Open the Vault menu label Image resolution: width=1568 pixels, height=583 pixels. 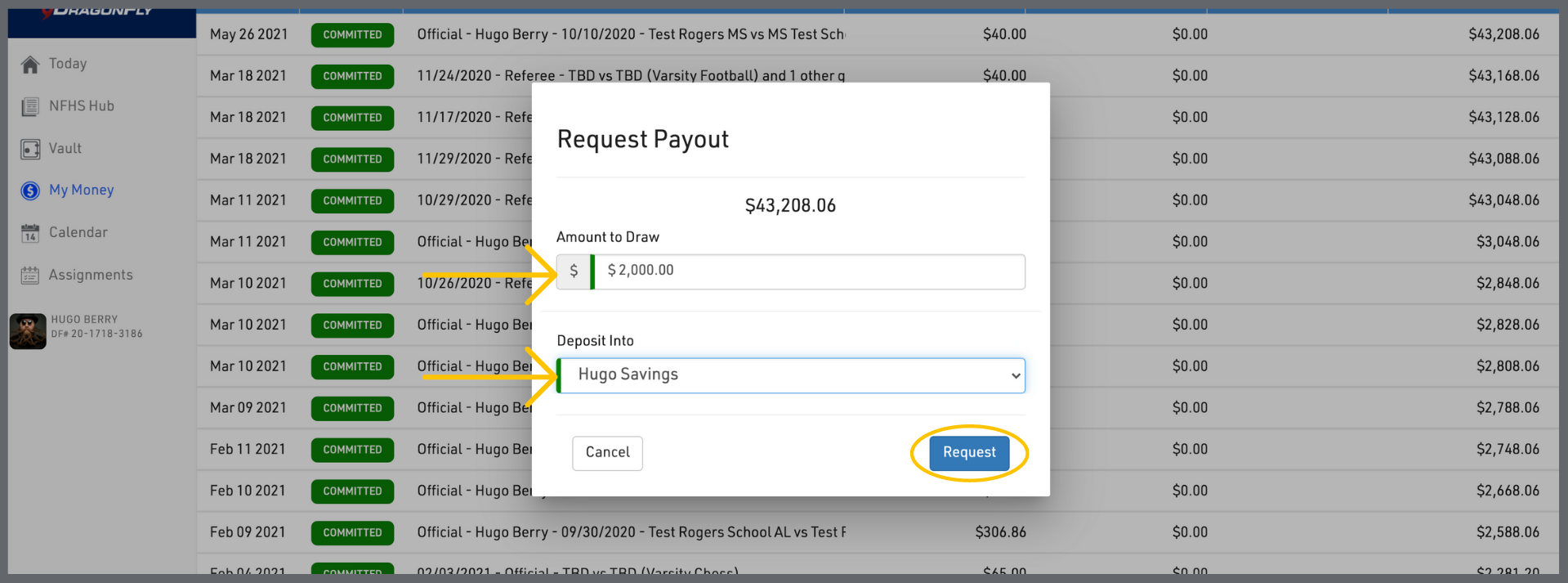65,149
